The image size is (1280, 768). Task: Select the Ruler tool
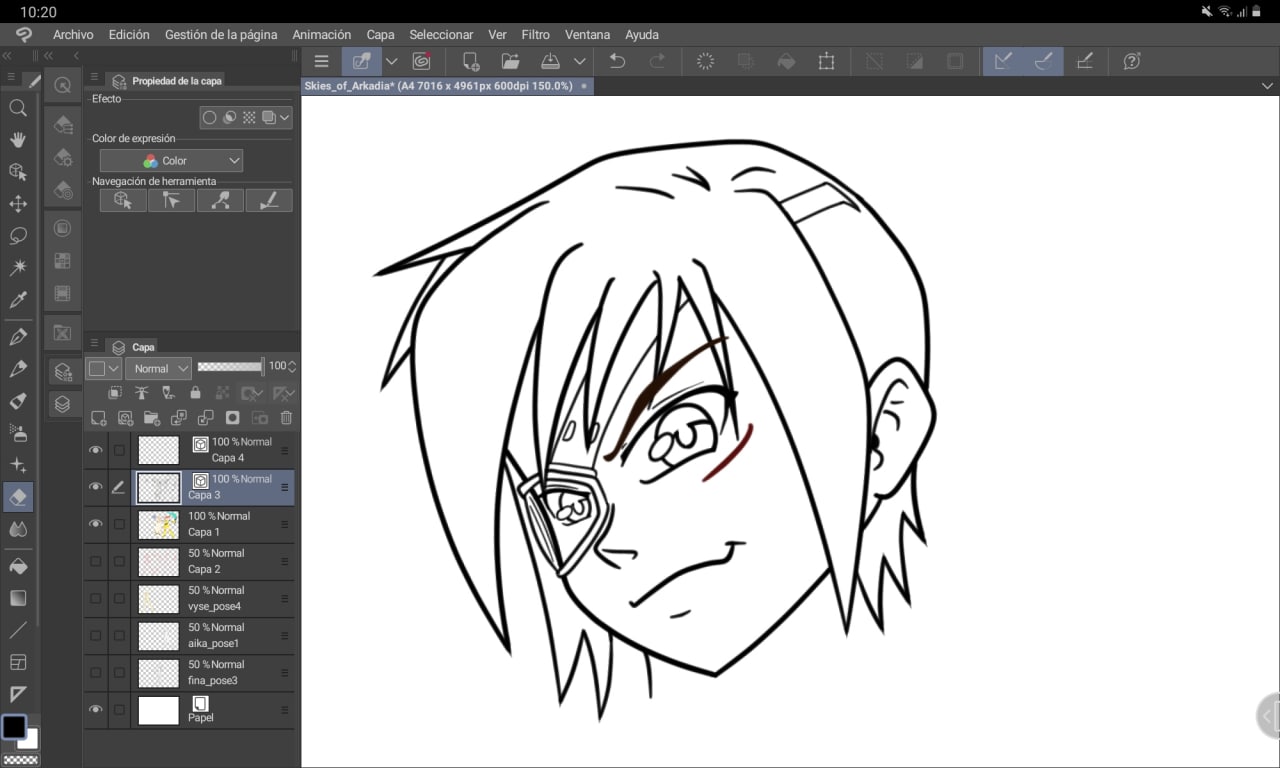(x=18, y=694)
